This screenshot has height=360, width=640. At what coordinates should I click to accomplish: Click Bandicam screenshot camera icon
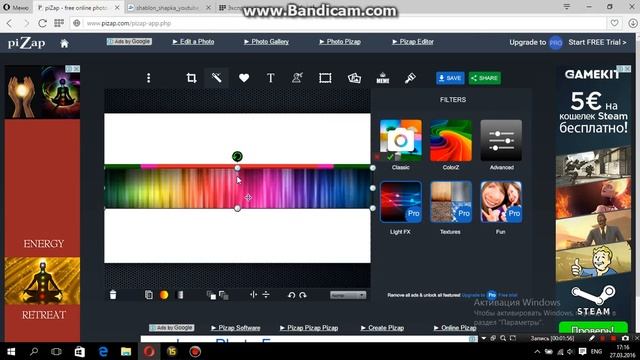tap(625, 338)
